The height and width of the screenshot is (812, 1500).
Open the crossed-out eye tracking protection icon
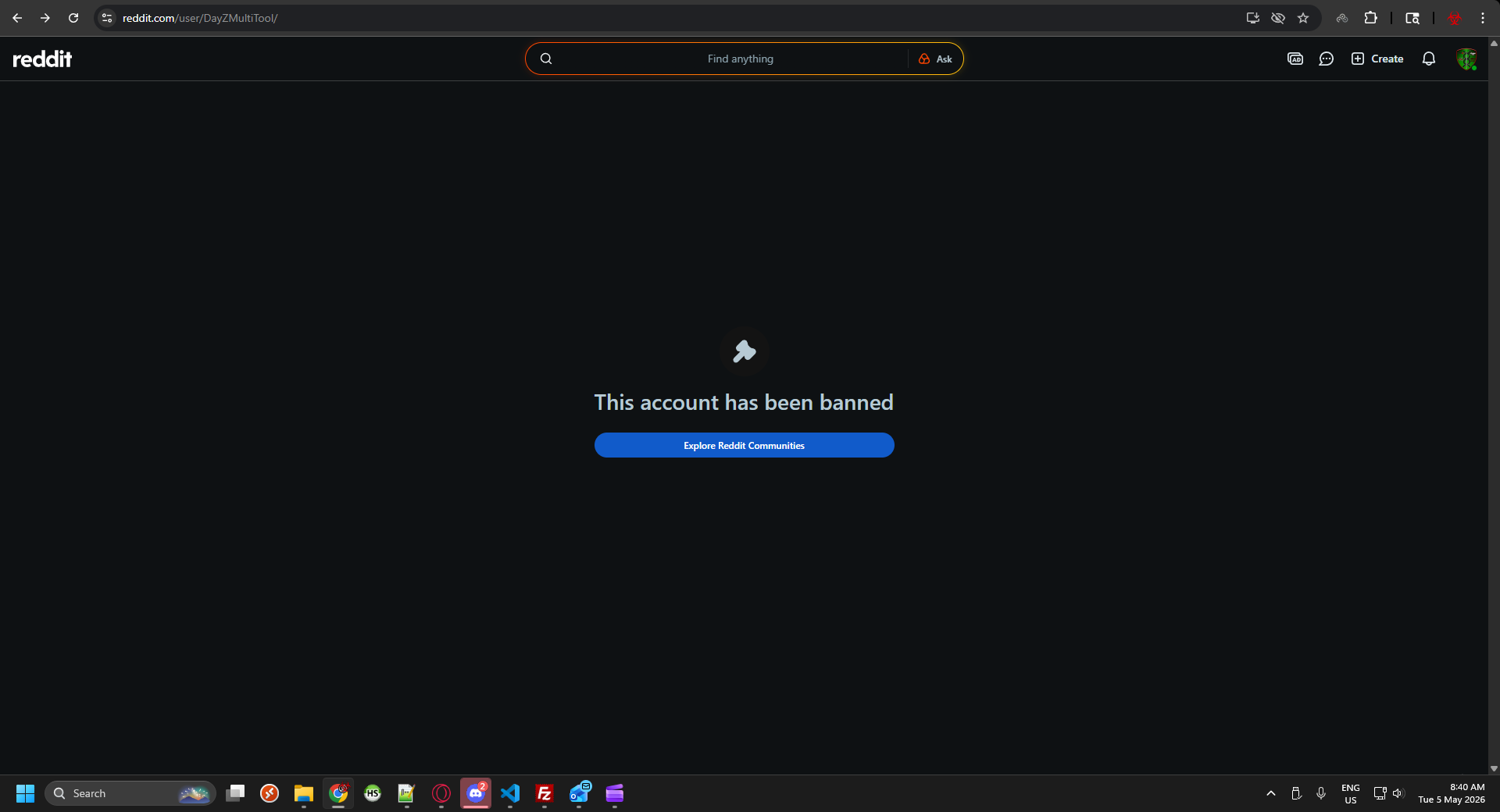[x=1278, y=18]
